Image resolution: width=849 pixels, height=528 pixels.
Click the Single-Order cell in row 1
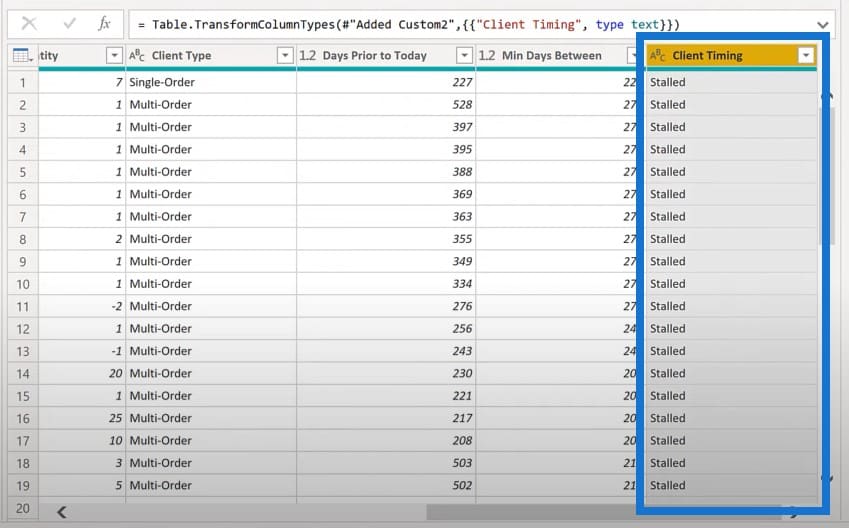tap(211, 82)
